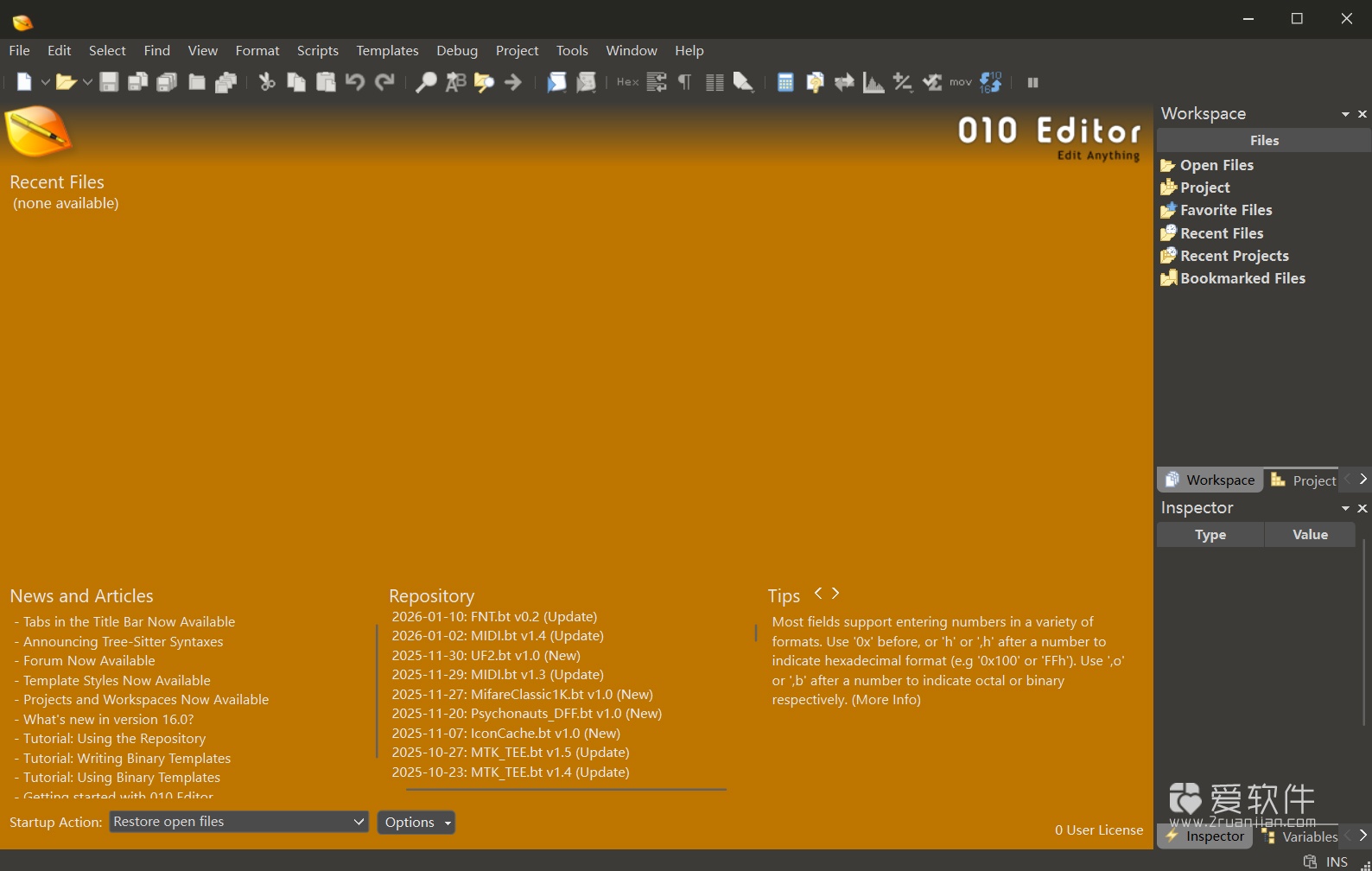Open the More Info tip link
1372x871 pixels.
pyautogui.click(x=886, y=700)
